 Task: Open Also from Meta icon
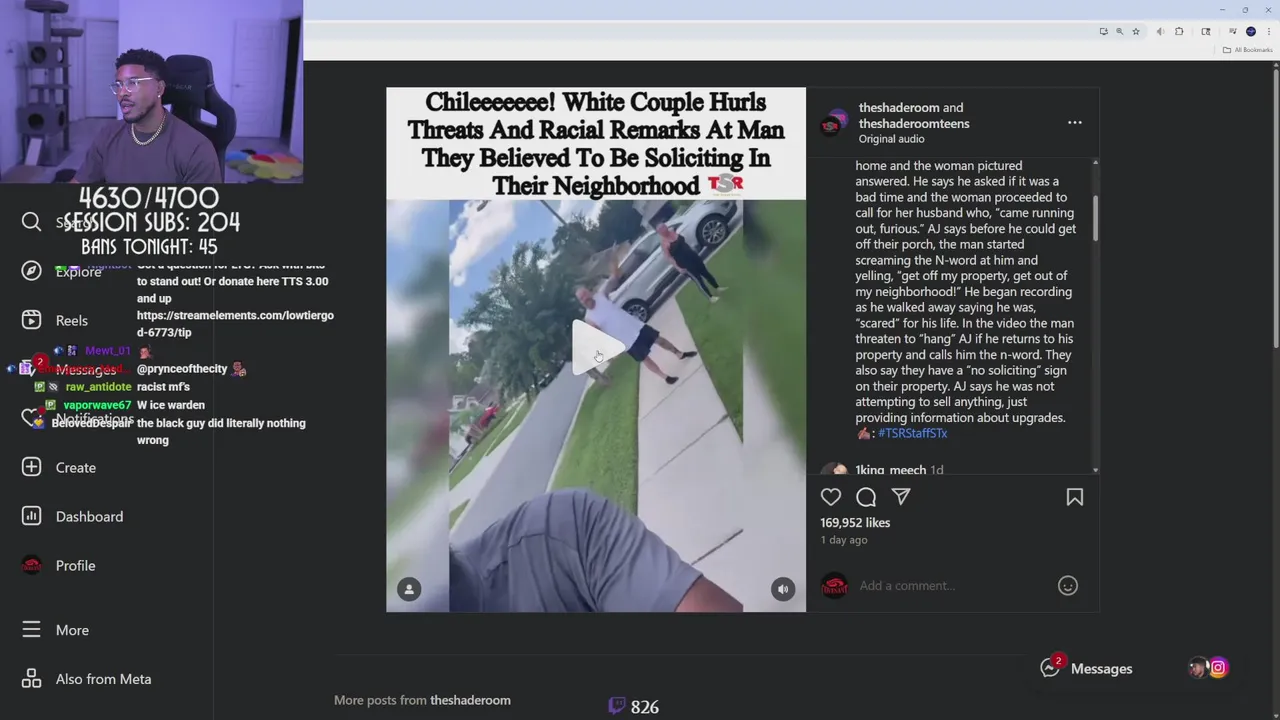[x=32, y=679]
